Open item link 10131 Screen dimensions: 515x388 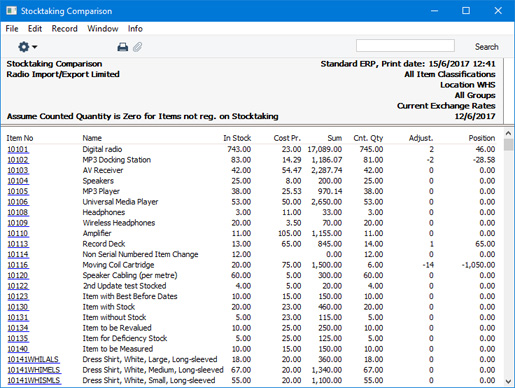click(x=18, y=317)
